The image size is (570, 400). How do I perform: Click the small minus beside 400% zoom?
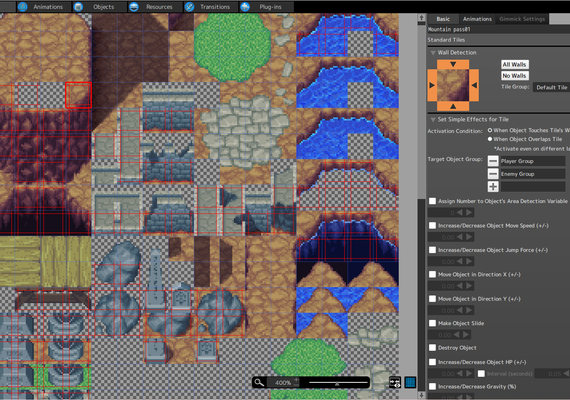pyautogui.click(x=297, y=385)
